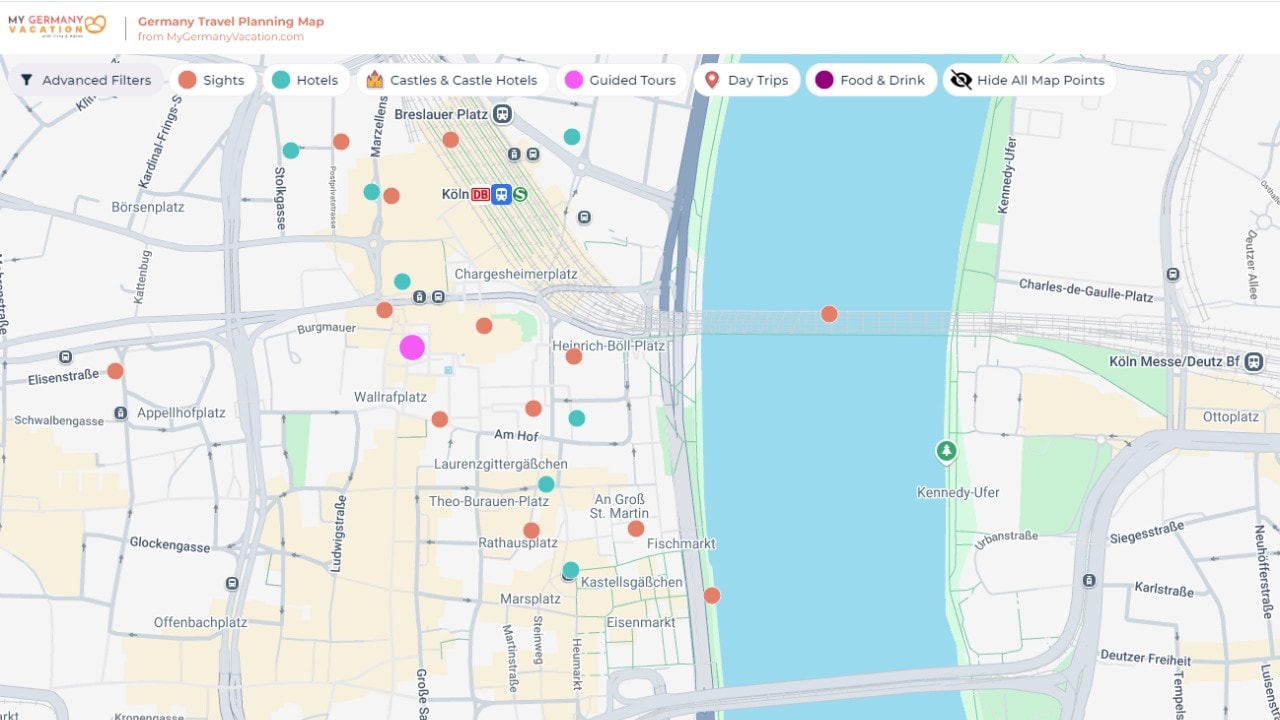Click the large magenta guided tour marker
This screenshot has width=1280, height=720.
point(412,347)
